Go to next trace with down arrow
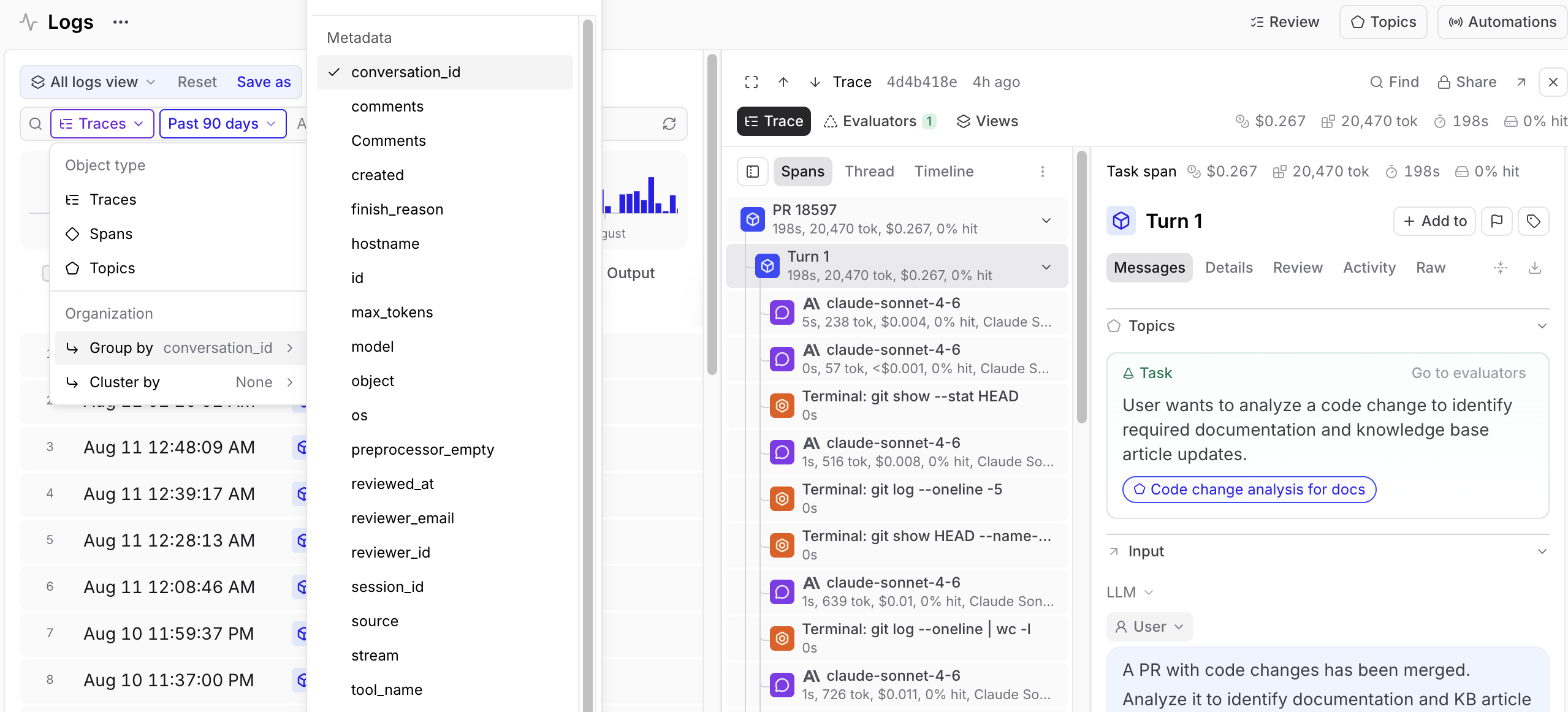The height and width of the screenshot is (712, 1568). click(815, 82)
